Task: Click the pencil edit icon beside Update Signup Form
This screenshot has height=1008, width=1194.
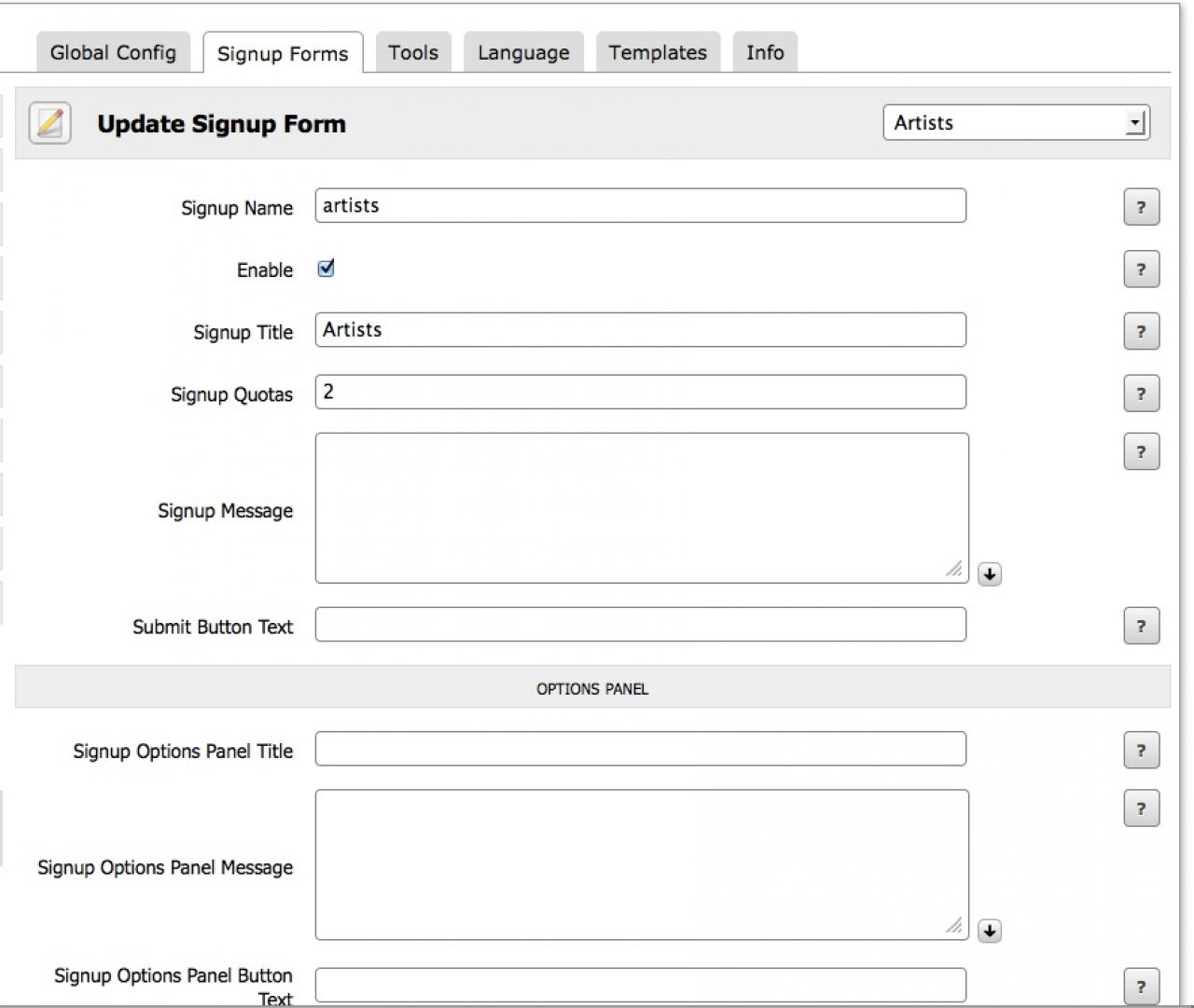Action: [x=50, y=123]
